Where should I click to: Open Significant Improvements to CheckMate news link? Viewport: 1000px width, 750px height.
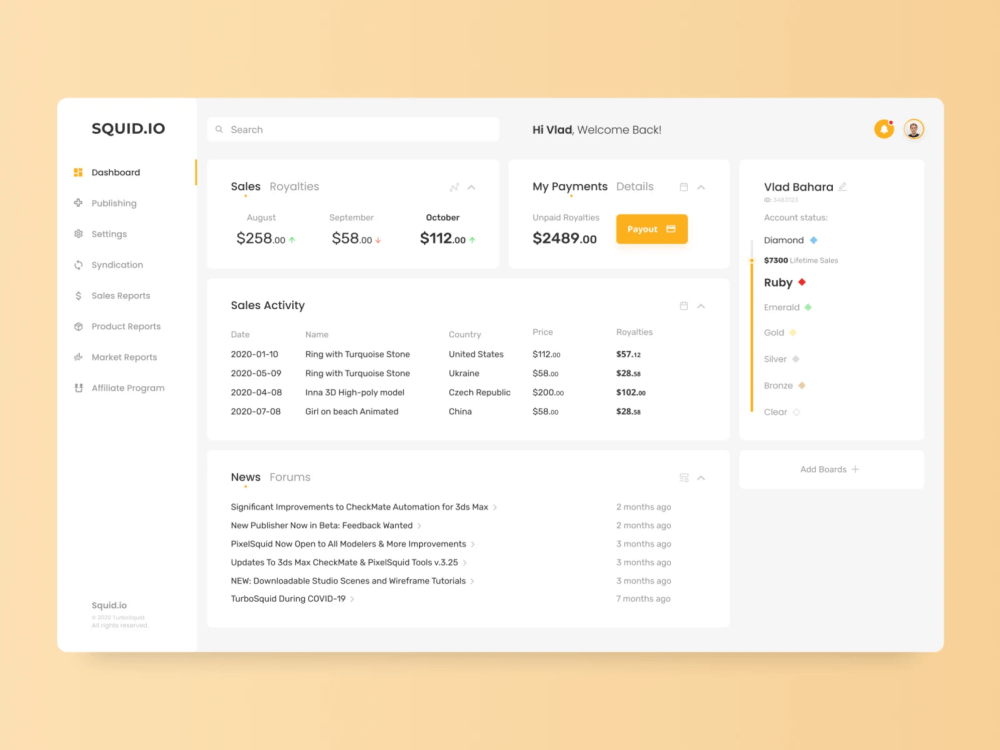pyautogui.click(x=359, y=507)
